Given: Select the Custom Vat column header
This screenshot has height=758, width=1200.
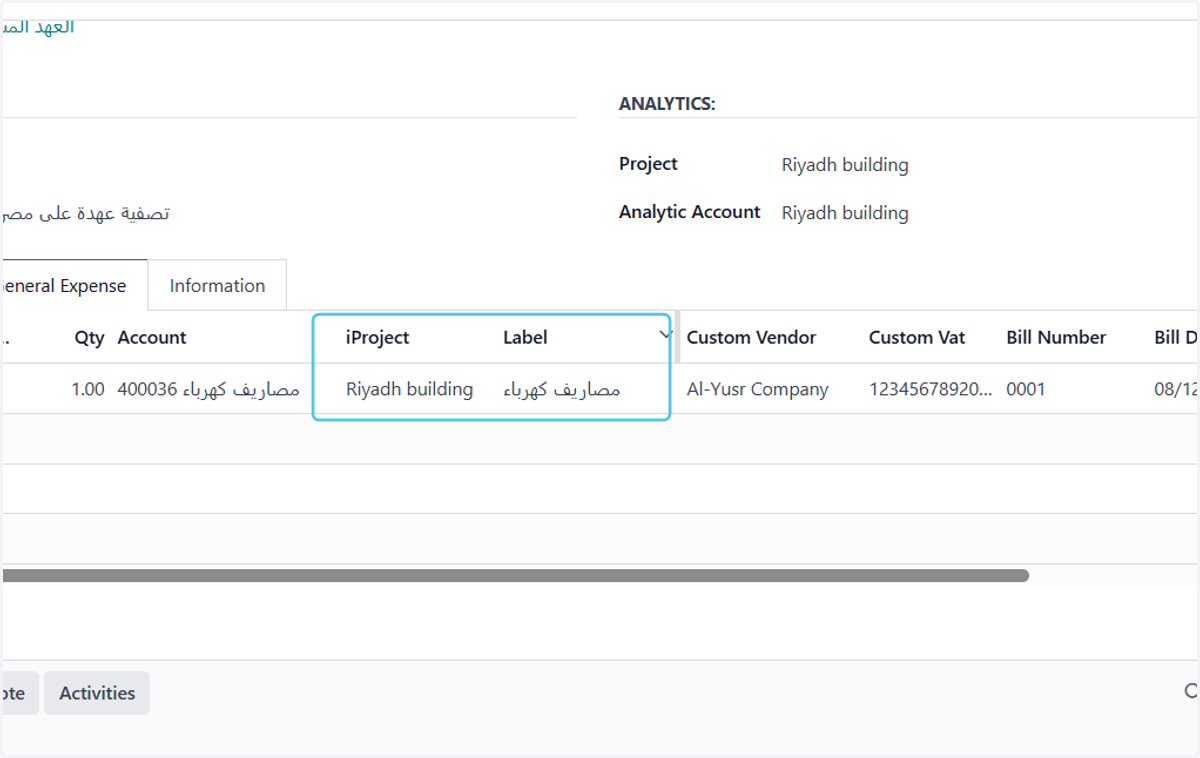Looking at the screenshot, I should coord(917,337).
